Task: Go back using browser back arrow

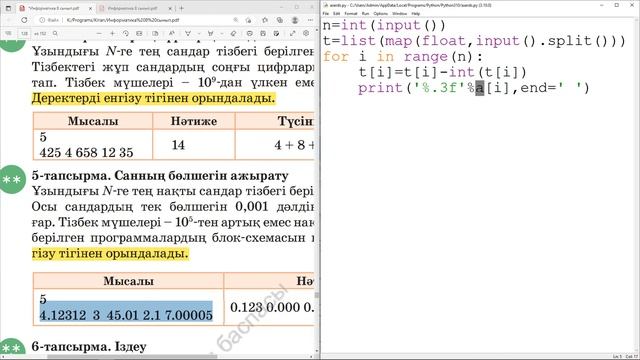Action: 9,20
